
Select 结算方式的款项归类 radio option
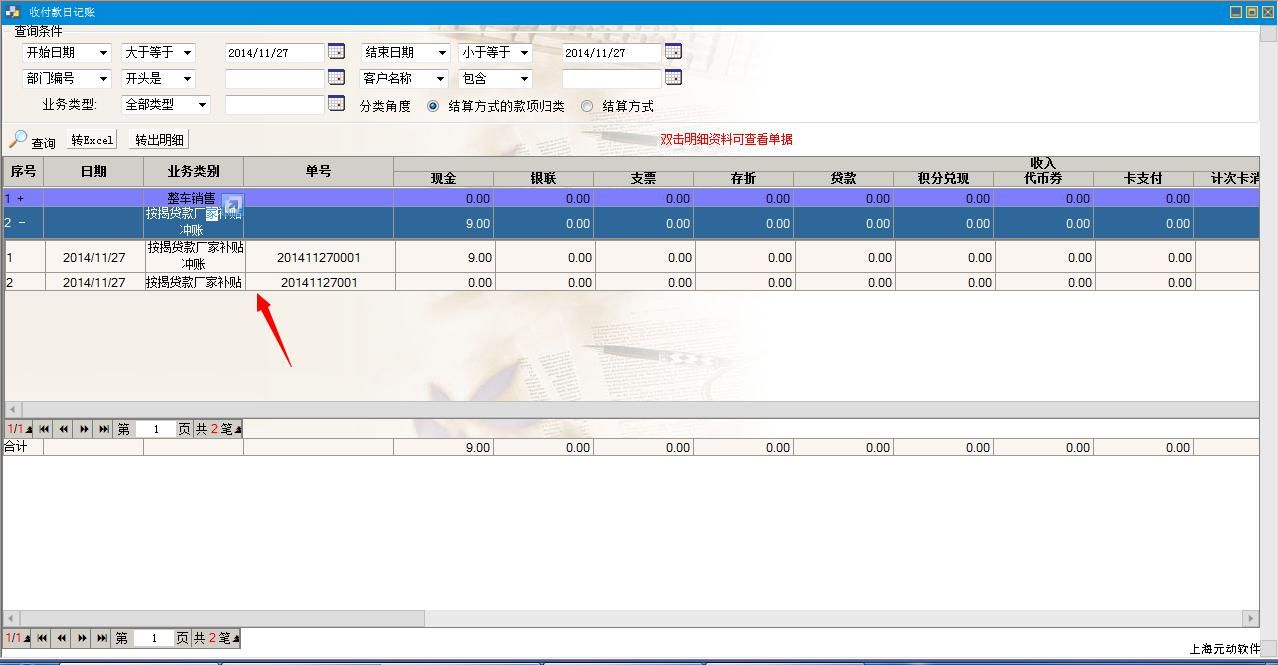pos(433,106)
